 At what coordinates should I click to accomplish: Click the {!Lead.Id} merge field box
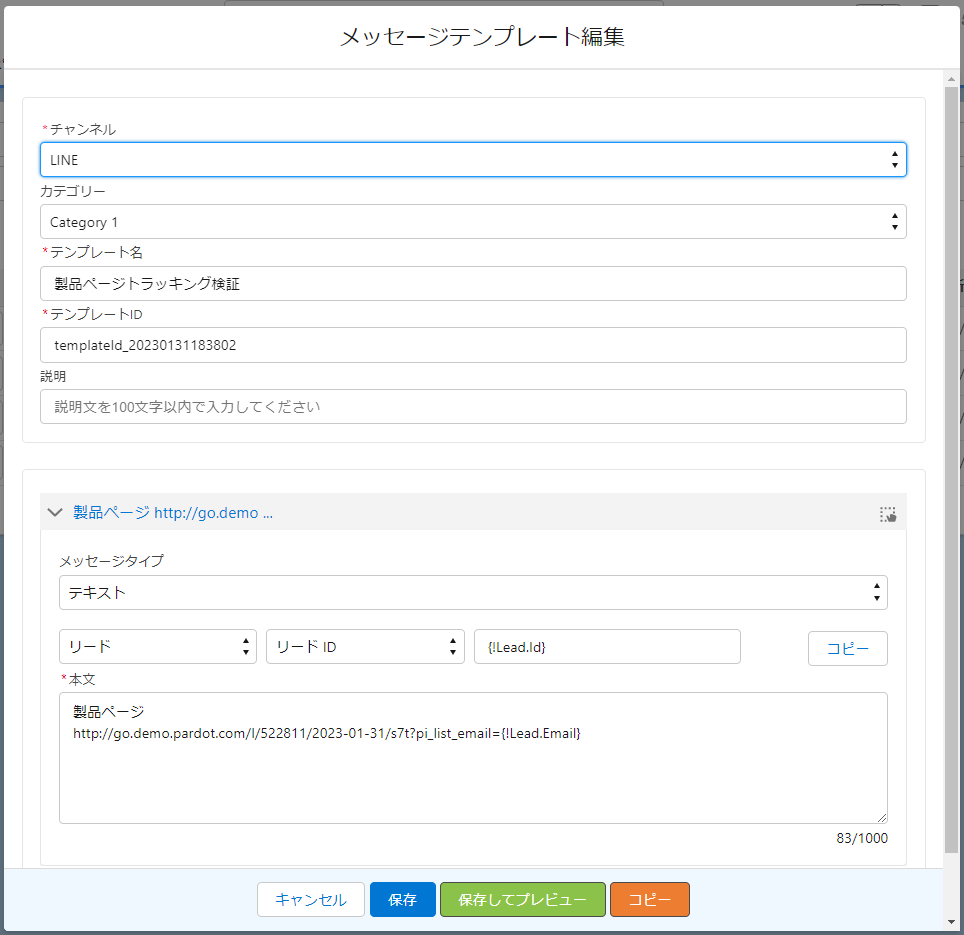[607, 647]
